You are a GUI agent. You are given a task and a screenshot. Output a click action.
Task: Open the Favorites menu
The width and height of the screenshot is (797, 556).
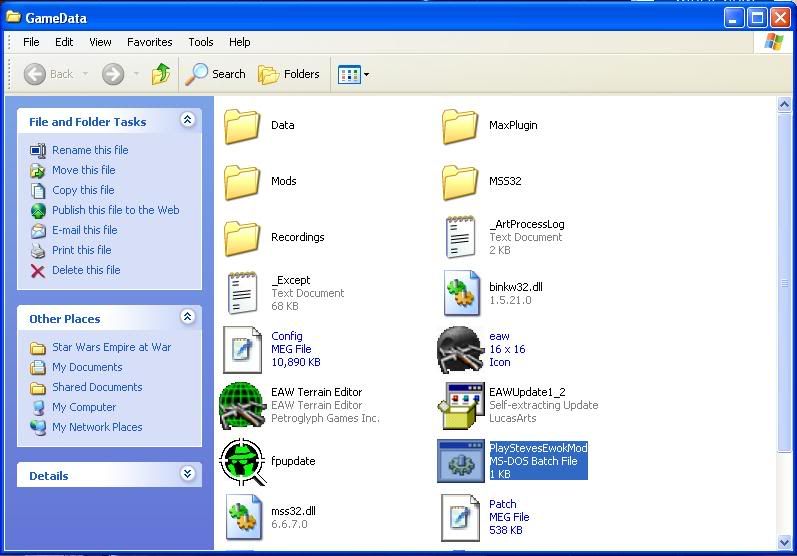[149, 42]
